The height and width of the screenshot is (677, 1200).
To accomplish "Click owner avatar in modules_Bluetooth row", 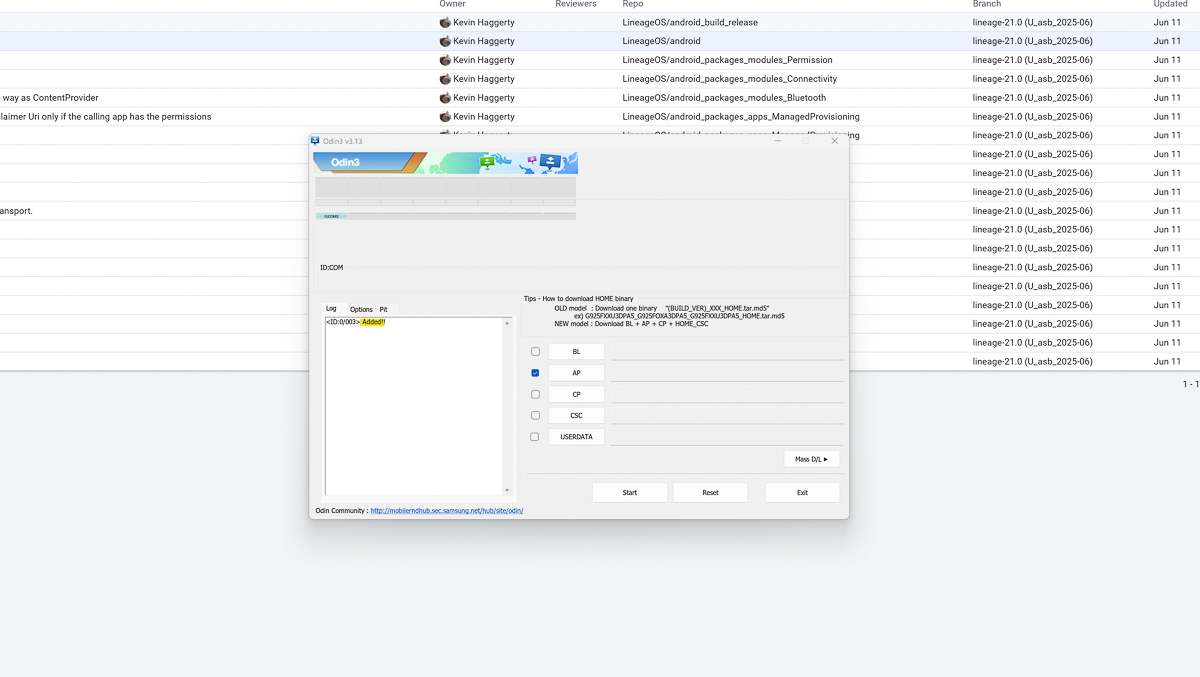I will coord(445,98).
